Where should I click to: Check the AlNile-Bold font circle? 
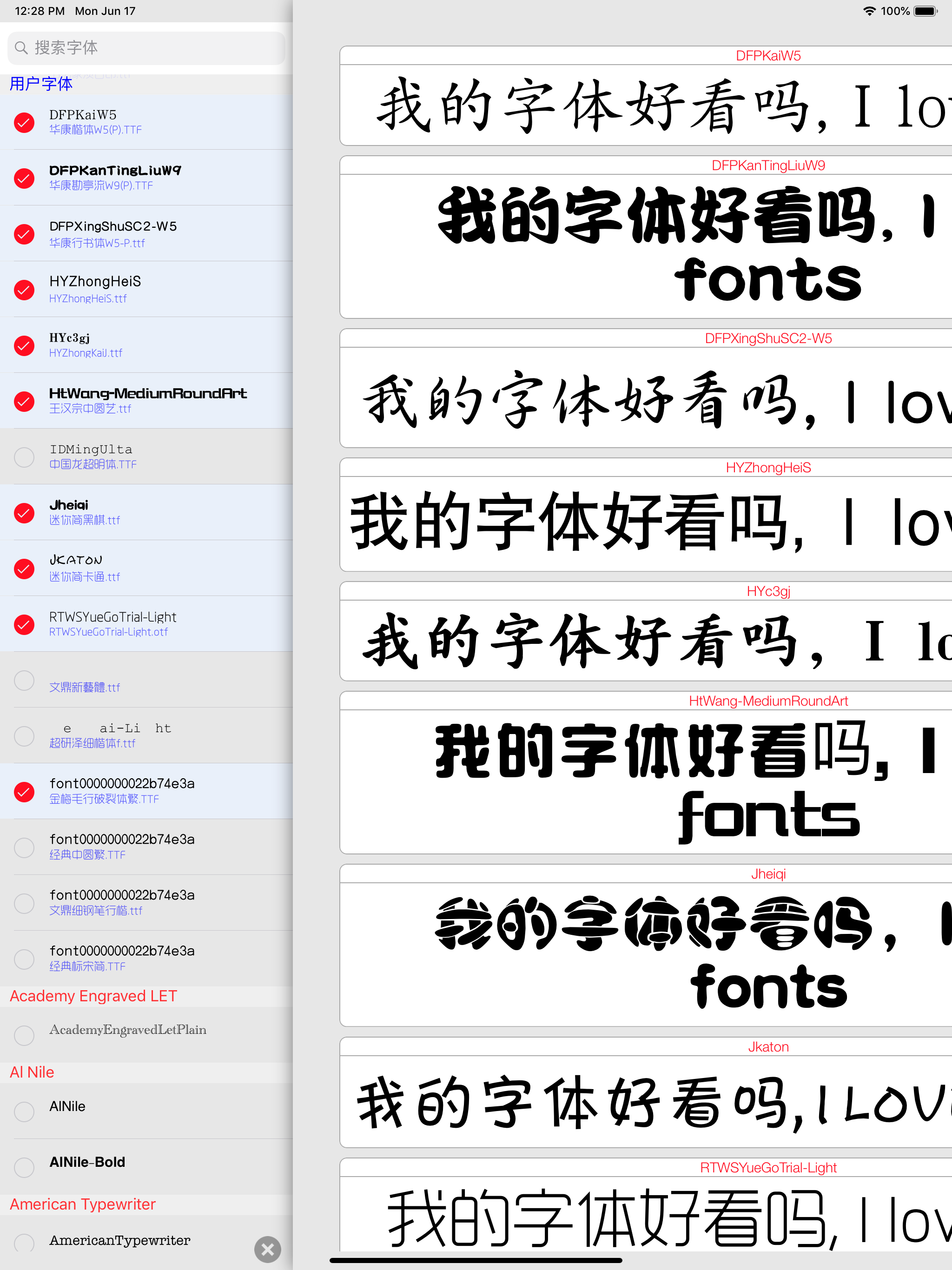pyautogui.click(x=24, y=1167)
